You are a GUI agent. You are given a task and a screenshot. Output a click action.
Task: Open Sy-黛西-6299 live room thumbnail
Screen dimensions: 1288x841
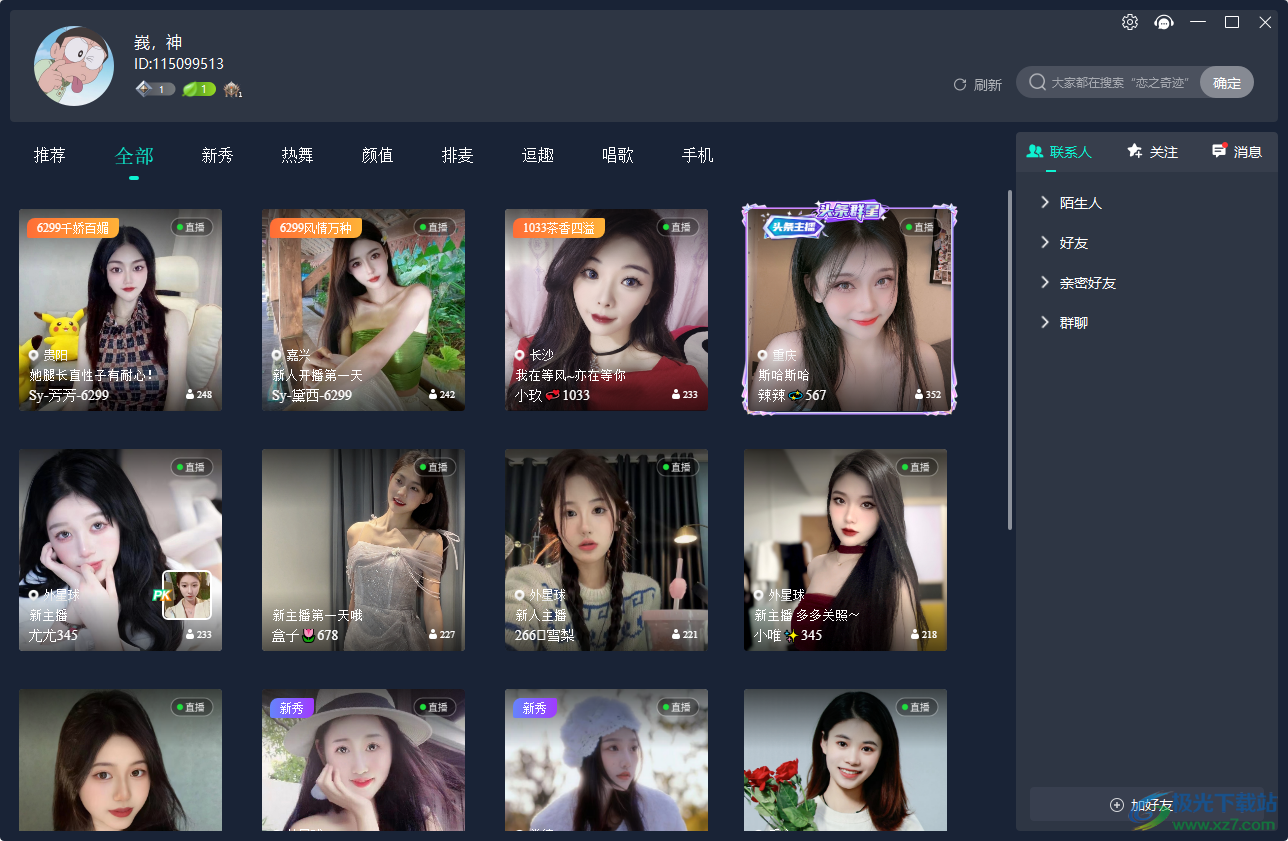point(363,310)
